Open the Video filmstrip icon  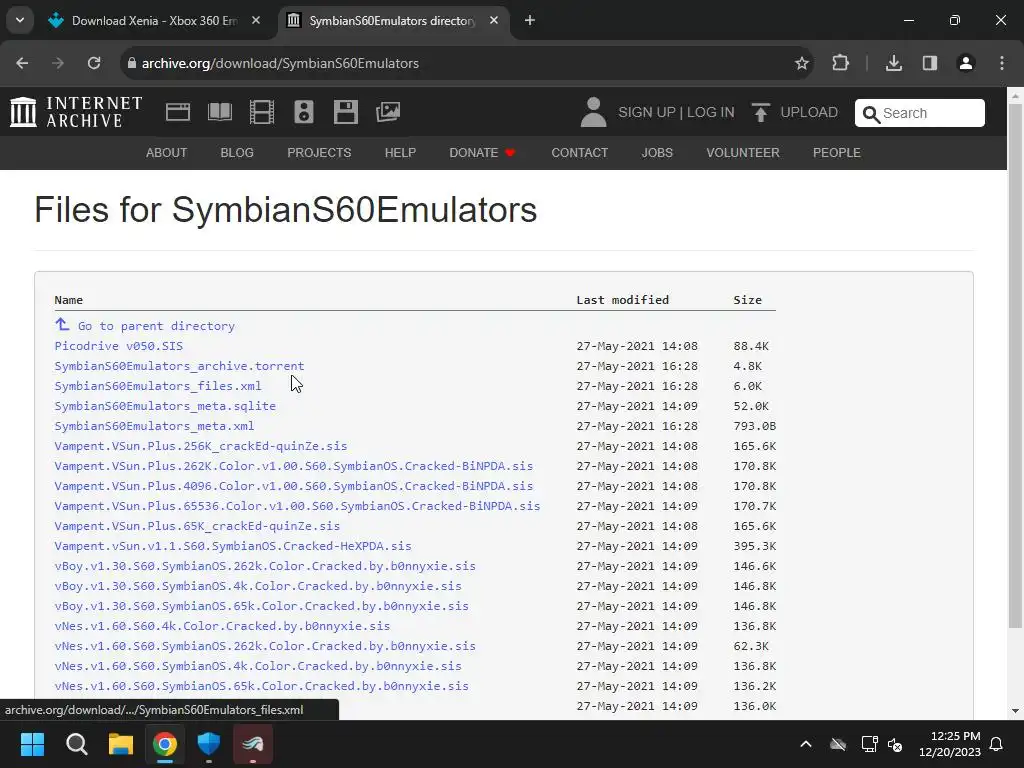point(262,112)
